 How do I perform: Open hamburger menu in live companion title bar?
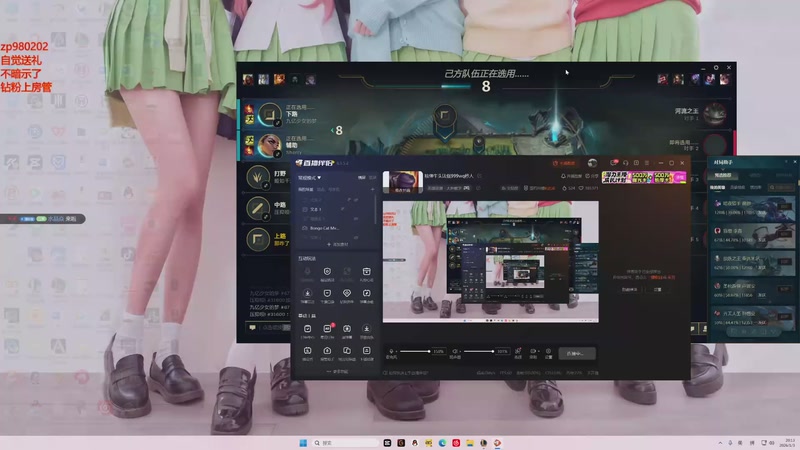click(647, 163)
